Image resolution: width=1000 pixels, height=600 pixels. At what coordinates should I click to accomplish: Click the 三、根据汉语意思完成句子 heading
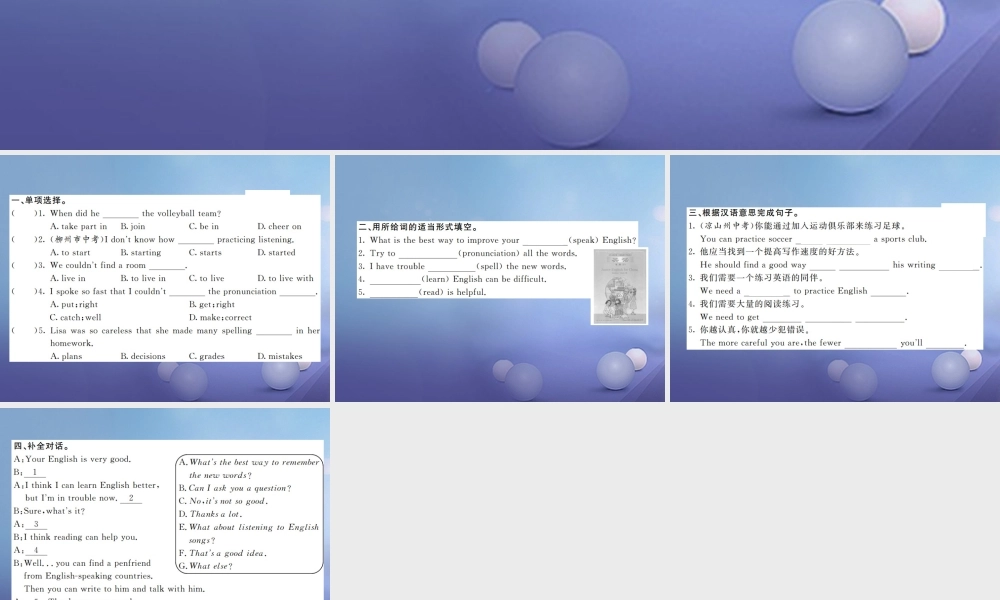(744, 213)
